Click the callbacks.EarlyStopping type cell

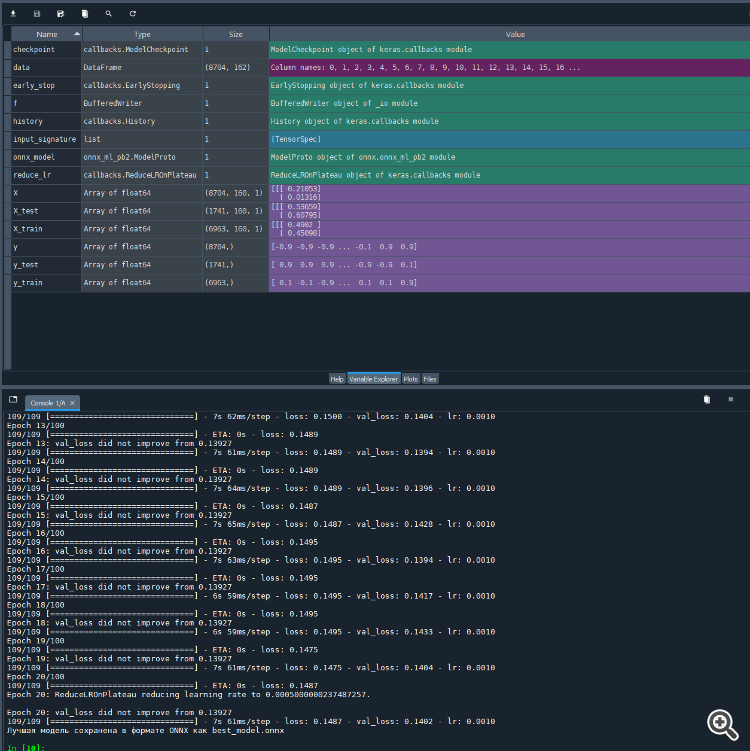142,86
